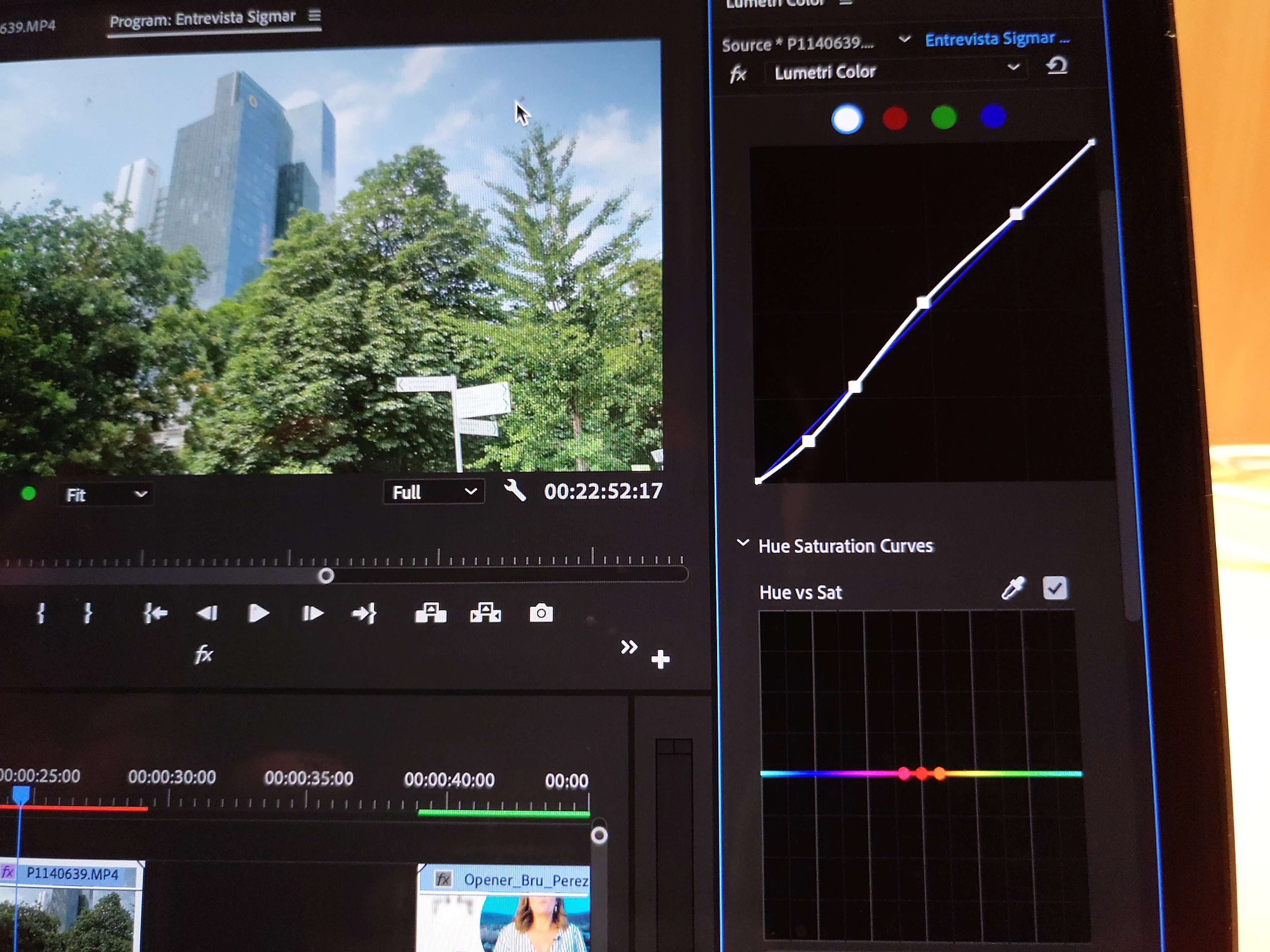
Task: Open the Full playback resolution dropdown
Action: (434, 492)
